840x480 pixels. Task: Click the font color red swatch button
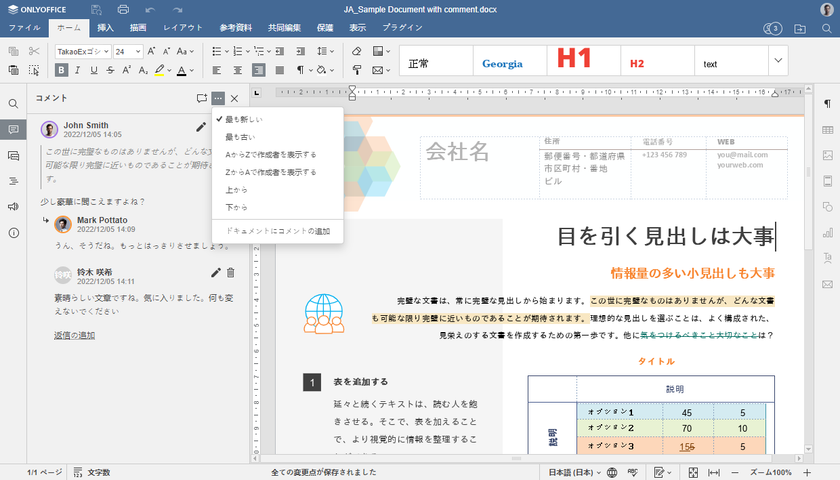click(x=183, y=70)
